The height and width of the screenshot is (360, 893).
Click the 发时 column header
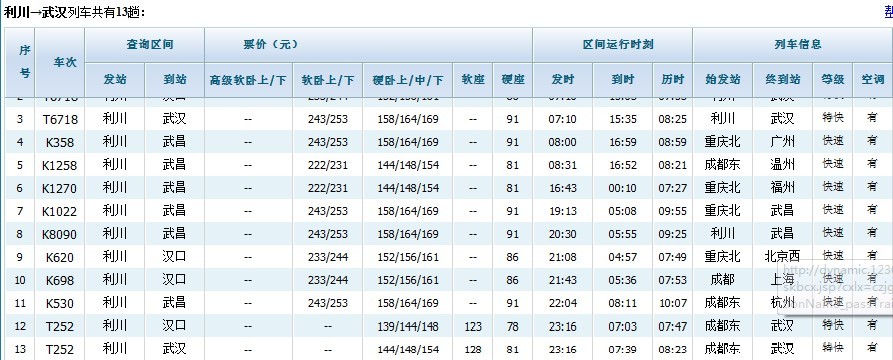(563, 80)
